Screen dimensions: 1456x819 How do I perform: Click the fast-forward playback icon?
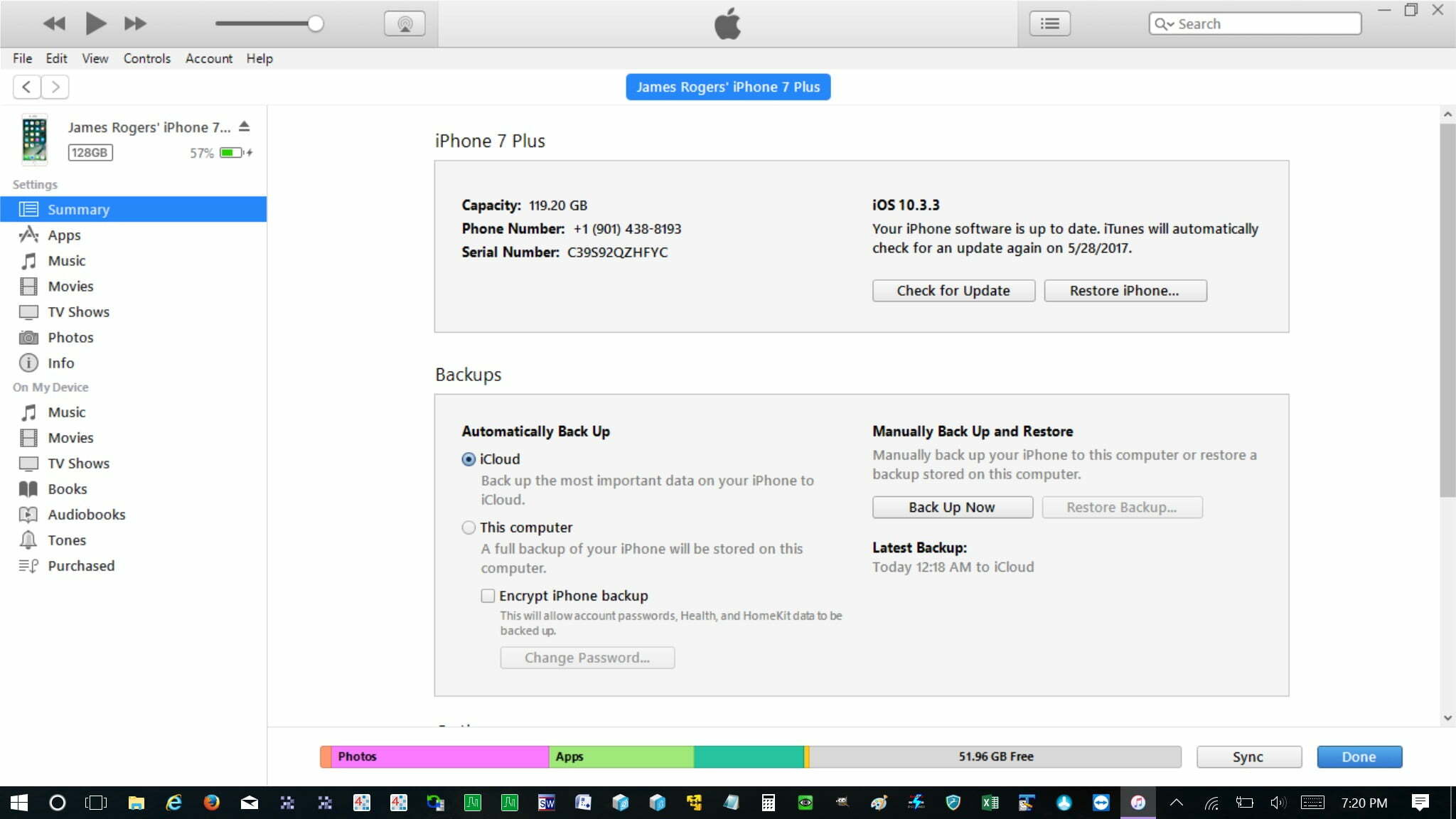click(x=135, y=23)
